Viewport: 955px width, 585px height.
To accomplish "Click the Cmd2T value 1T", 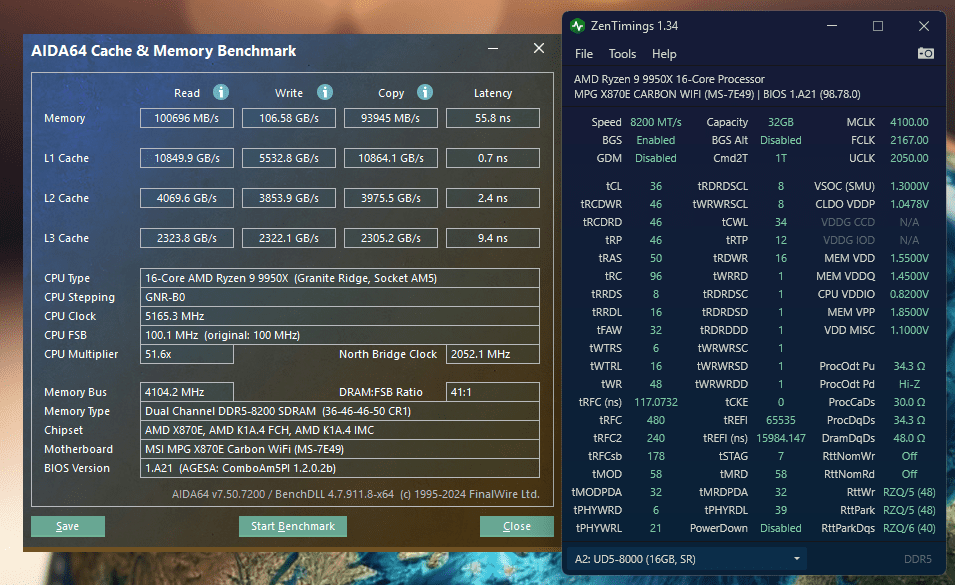I will pyautogui.click(x=780, y=158).
